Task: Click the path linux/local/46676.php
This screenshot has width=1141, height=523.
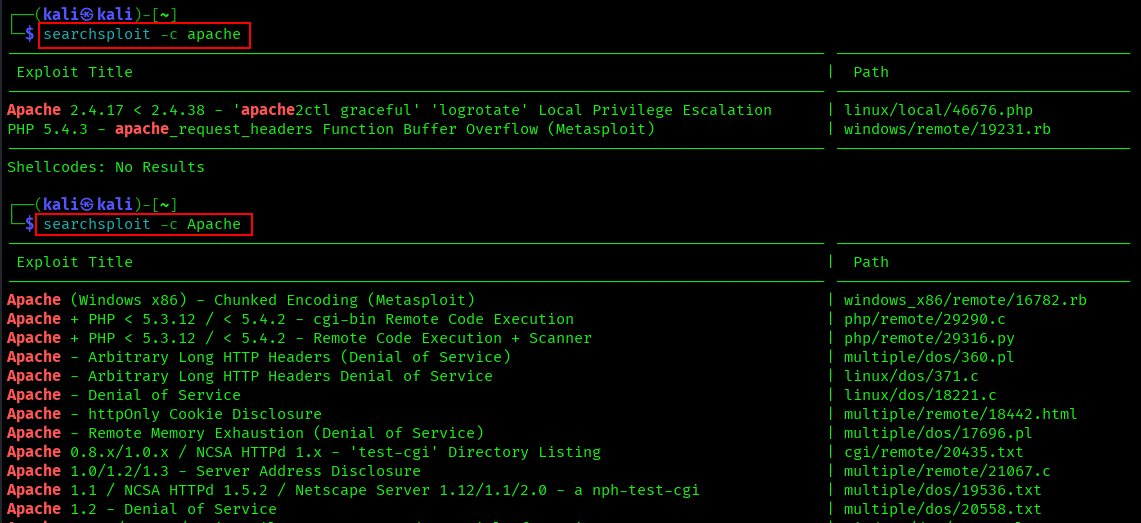Action: pyautogui.click(x=938, y=111)
